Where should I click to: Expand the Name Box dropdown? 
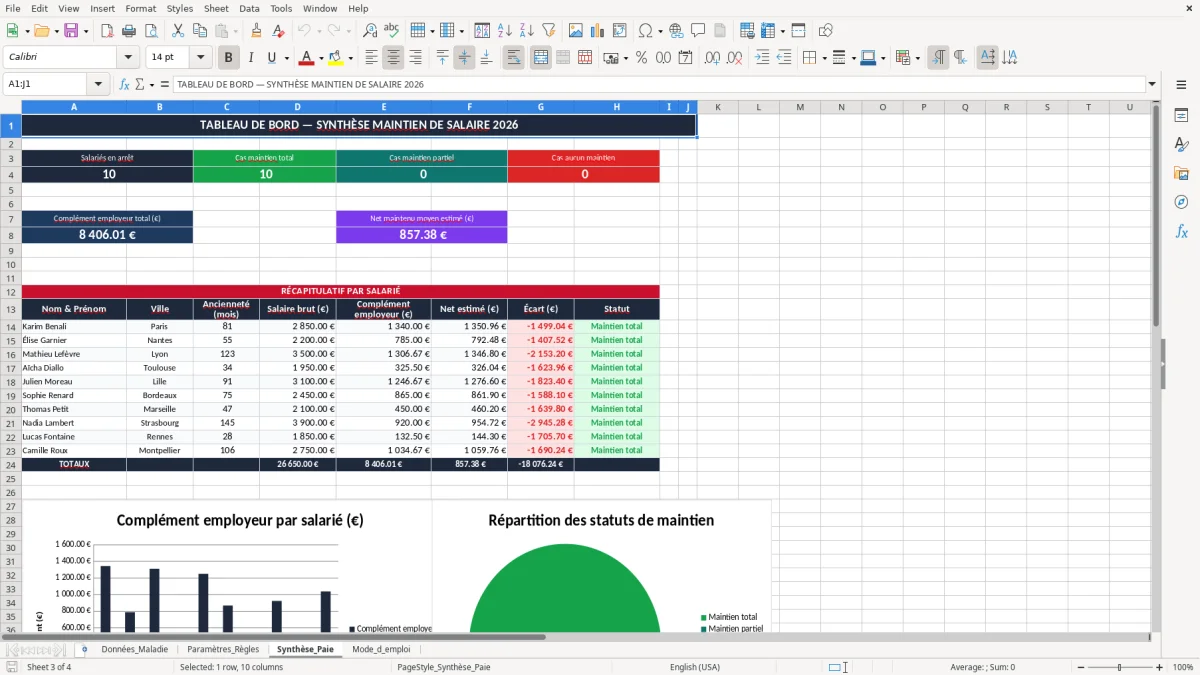pyautogui.click(x=98, y=84)
